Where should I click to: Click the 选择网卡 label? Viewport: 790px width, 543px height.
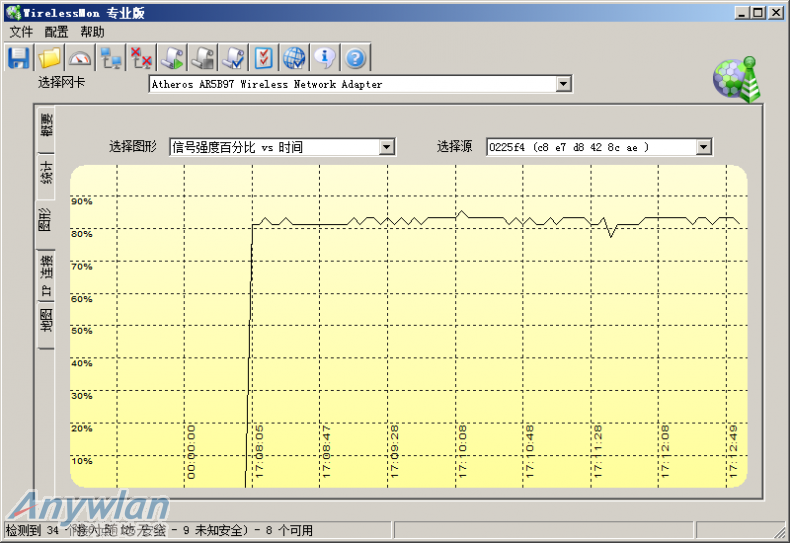61,82
